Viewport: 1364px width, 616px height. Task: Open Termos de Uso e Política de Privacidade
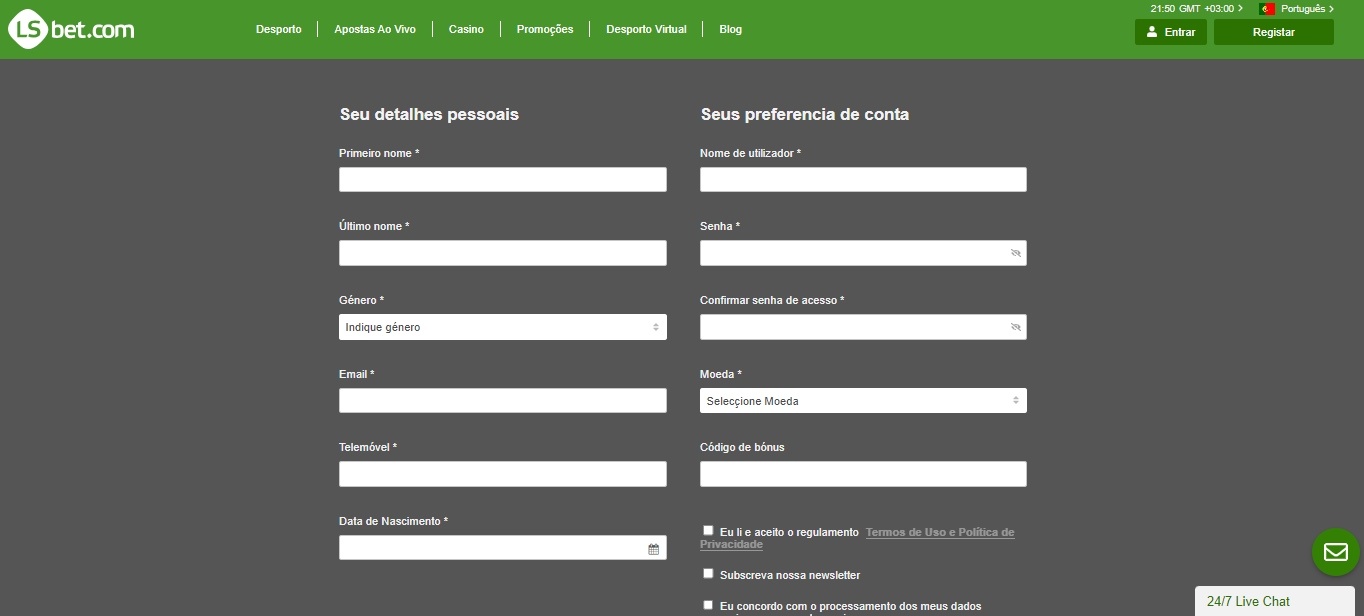click(939, 532)
